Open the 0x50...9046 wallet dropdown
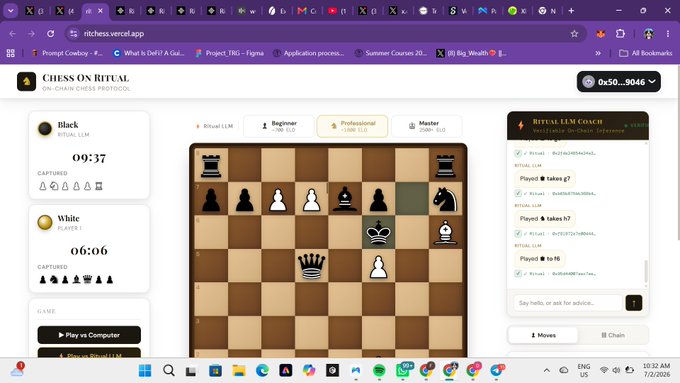Viewport: 680px width, 383px height. [x=619, y=82]
